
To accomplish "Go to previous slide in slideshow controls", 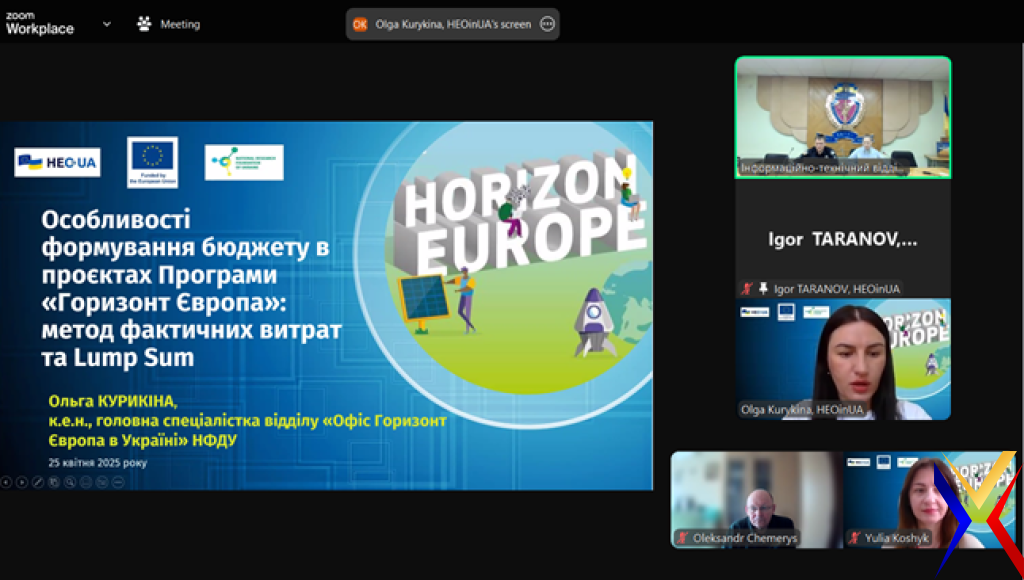I will tap(6, 482).
